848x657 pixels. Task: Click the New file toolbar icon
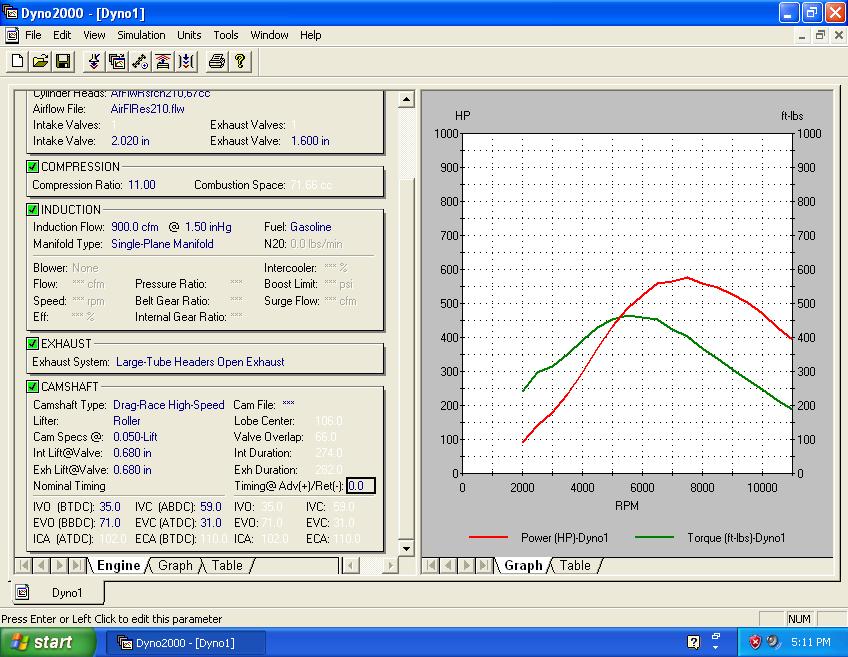[17, 62]
